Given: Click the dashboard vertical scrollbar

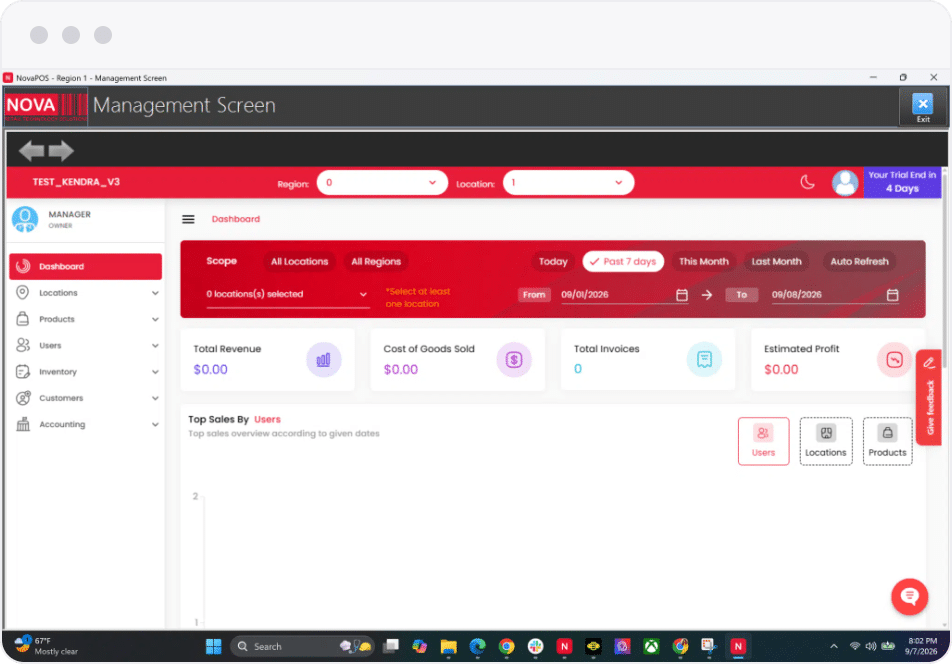Looking at the screenshot, I should click(x=944, y=273).
